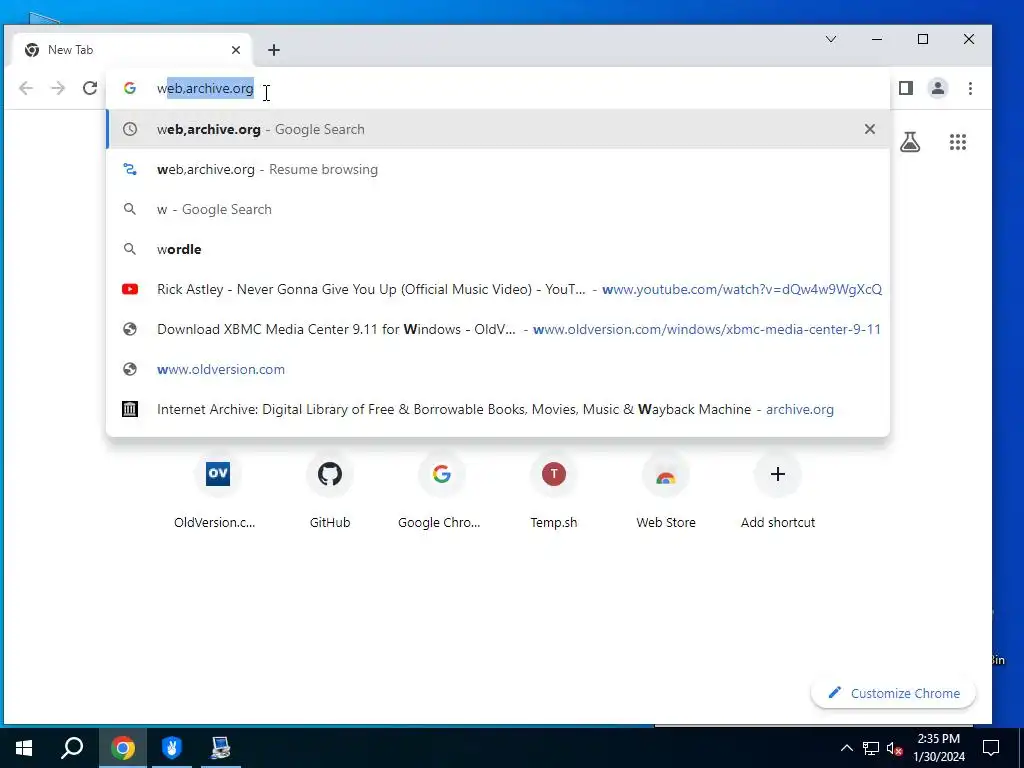
Task: Open the Web Store shortcut tile
Action: pyautogui.click(x=665, y=490)
